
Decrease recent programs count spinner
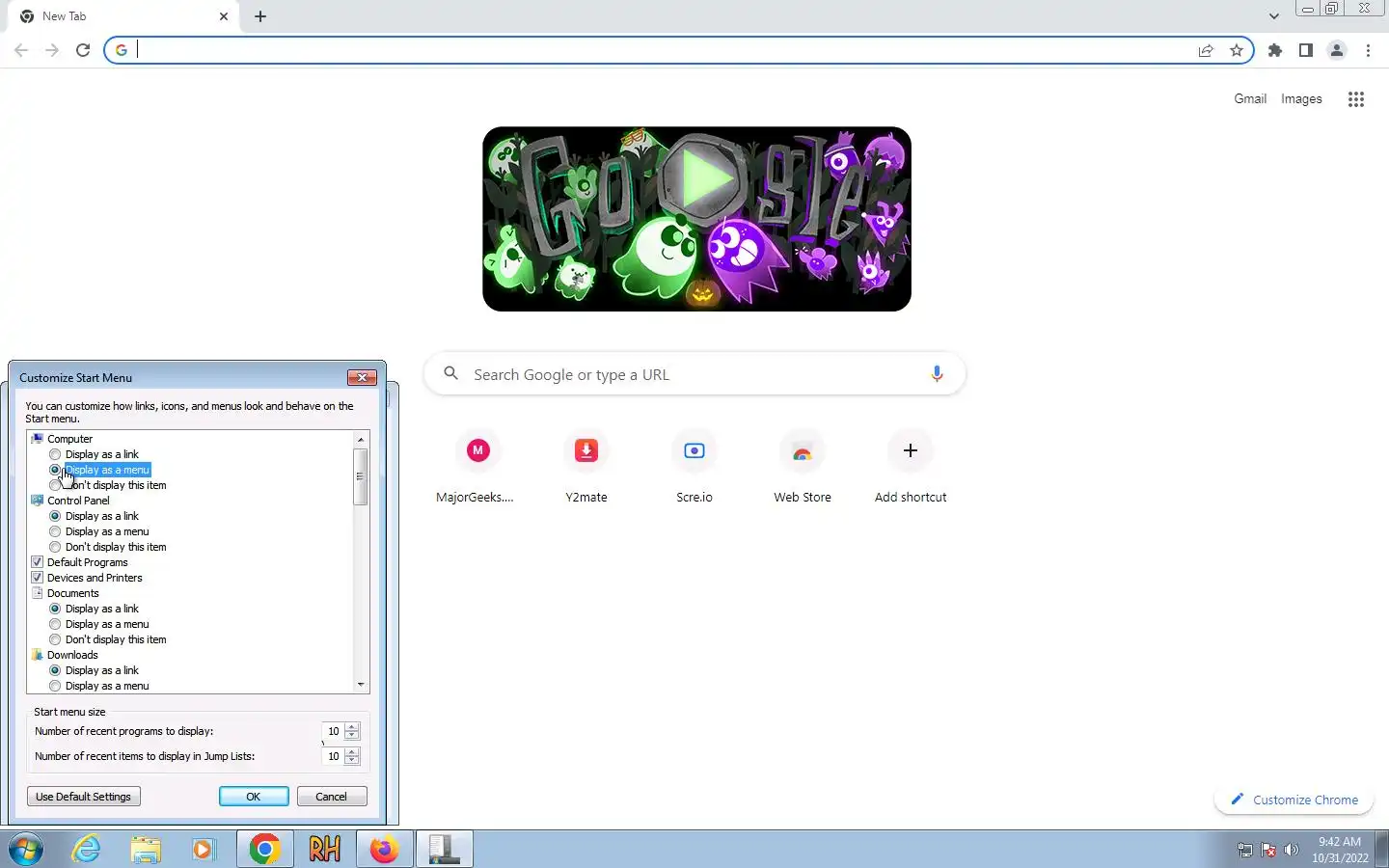352,736
